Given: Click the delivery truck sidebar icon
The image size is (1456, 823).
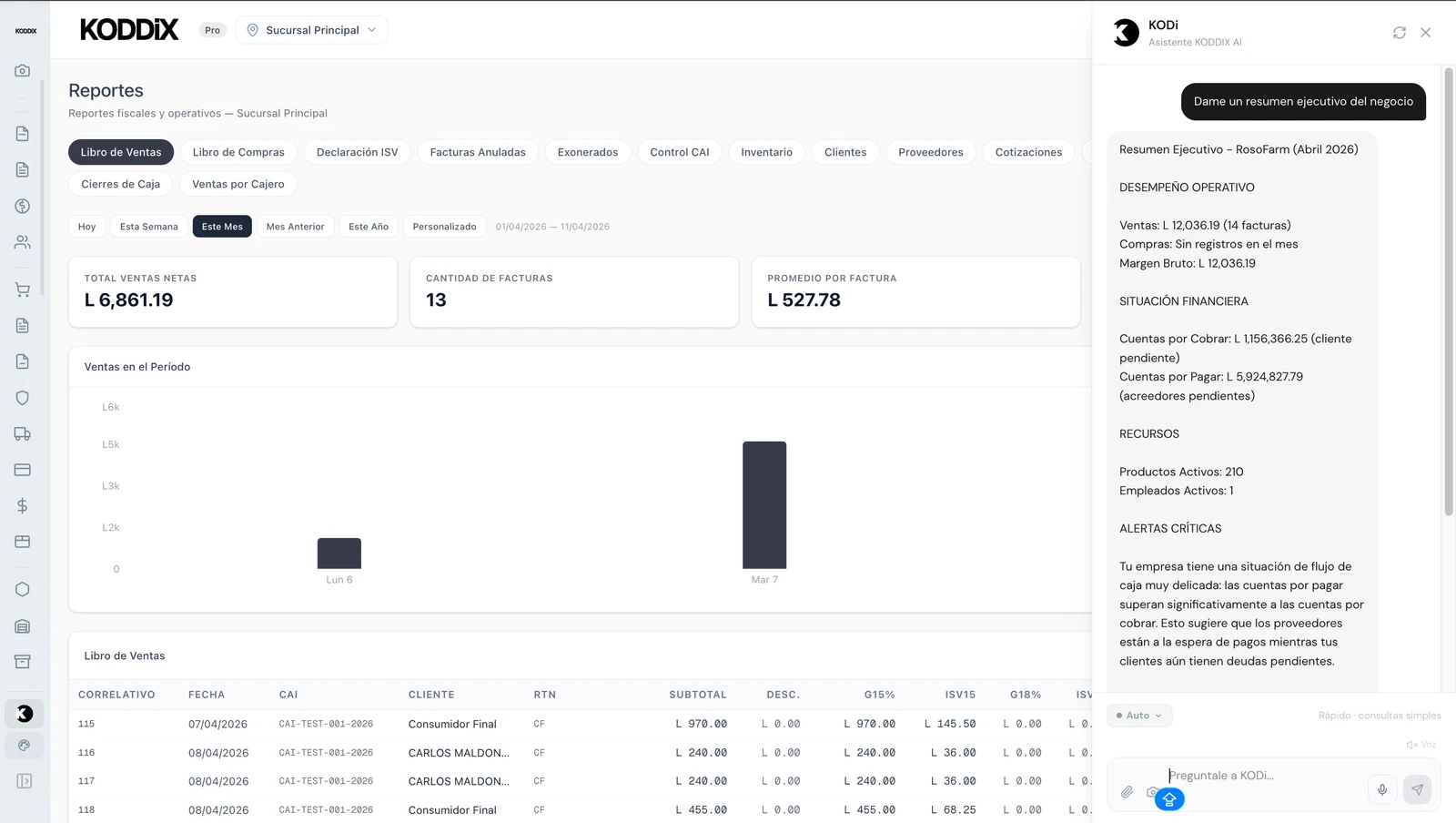Looking at the screenshot, I should click(x=23, y=434).
